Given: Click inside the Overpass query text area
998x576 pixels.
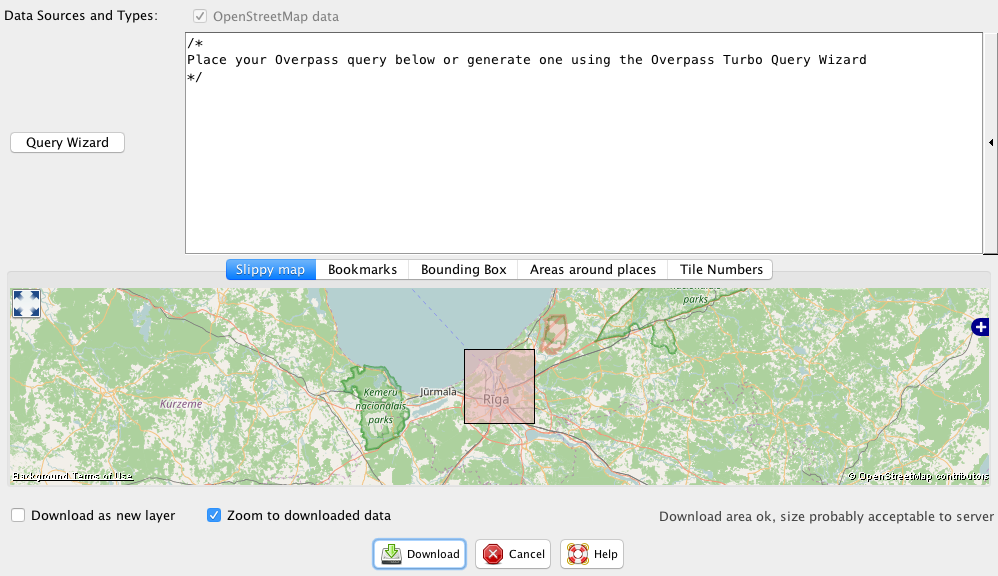Looking at the screenshot, I should tap(580, 160).
